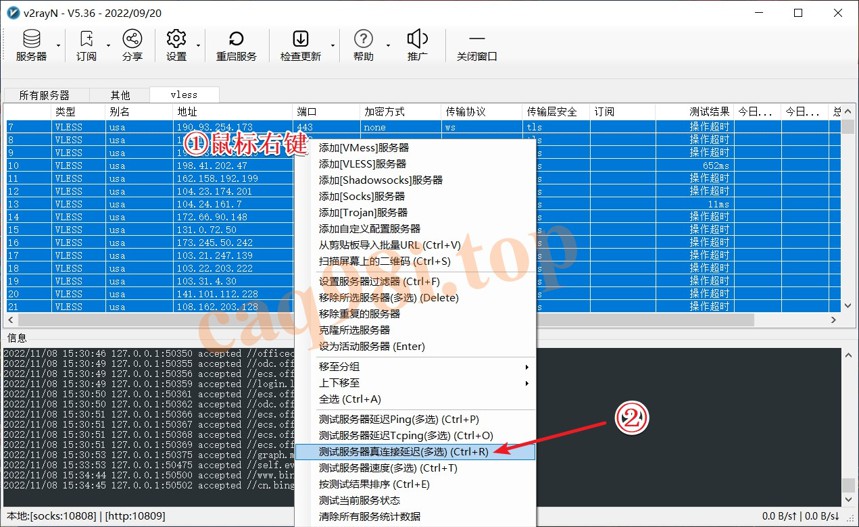
Task: Expand the dropdown arrow next to 服务器
Action: coord(59,45)
